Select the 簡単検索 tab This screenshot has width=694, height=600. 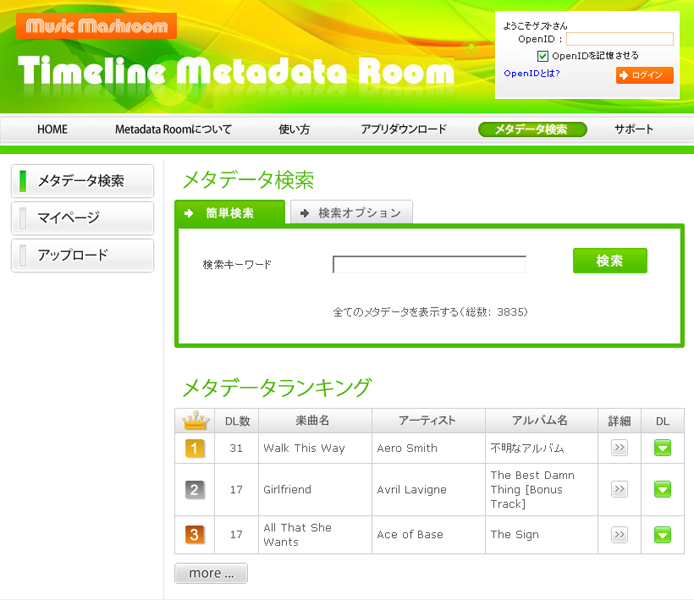point(230,213)
